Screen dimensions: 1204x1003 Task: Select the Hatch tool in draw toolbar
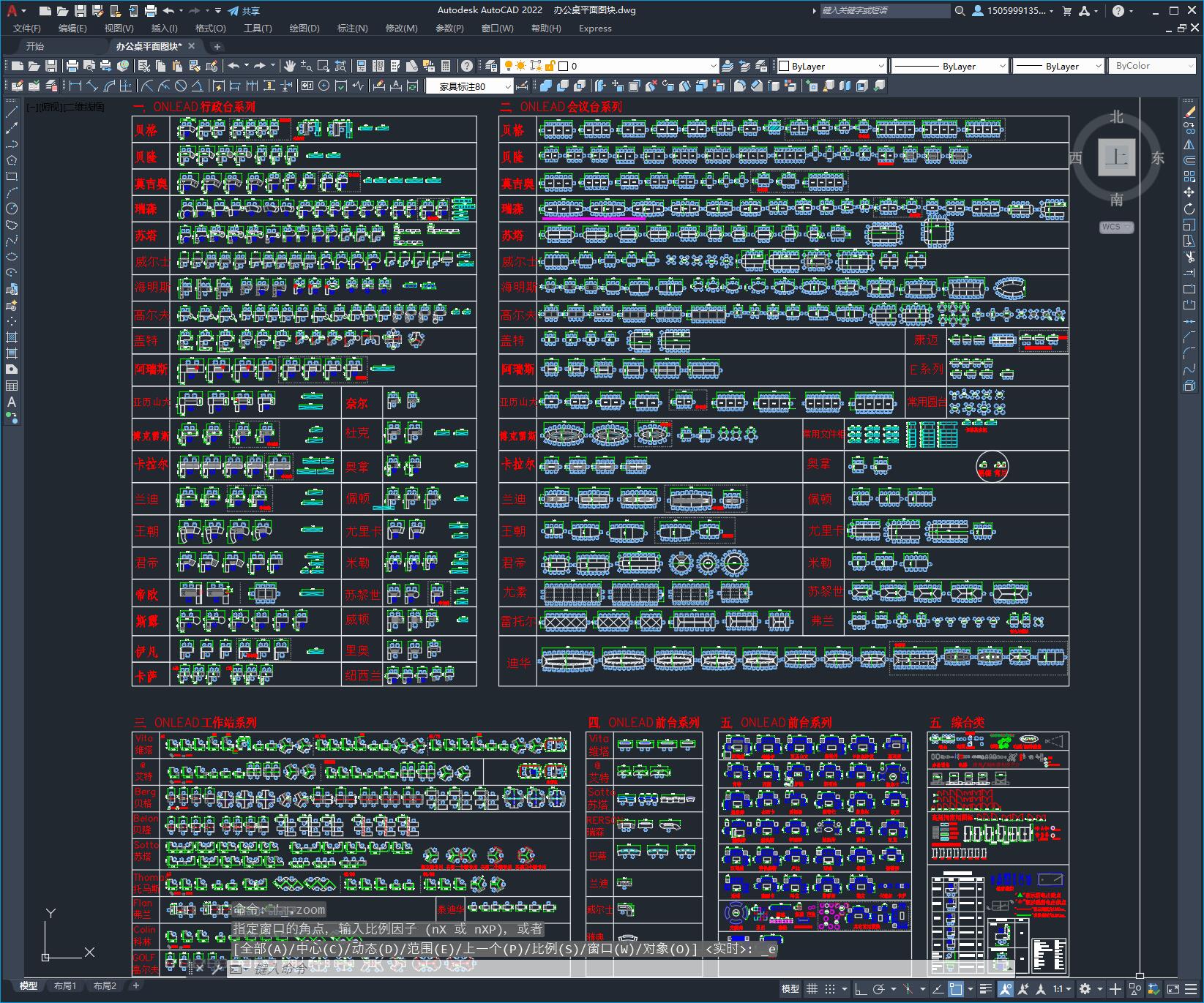coord(12,337)
